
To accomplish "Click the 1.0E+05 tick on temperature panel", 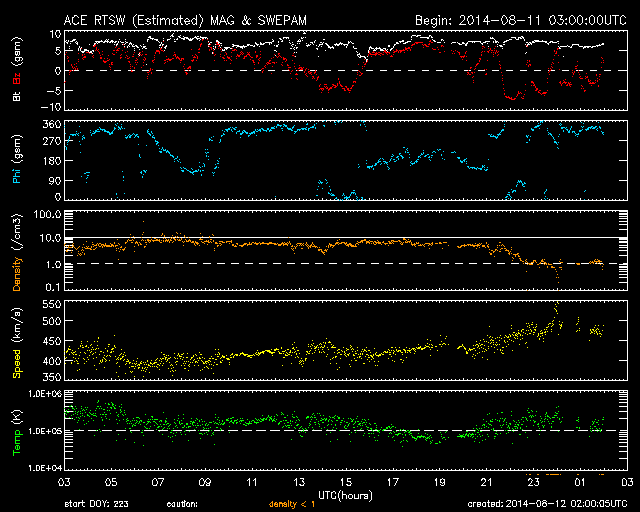I will (45, 431).
